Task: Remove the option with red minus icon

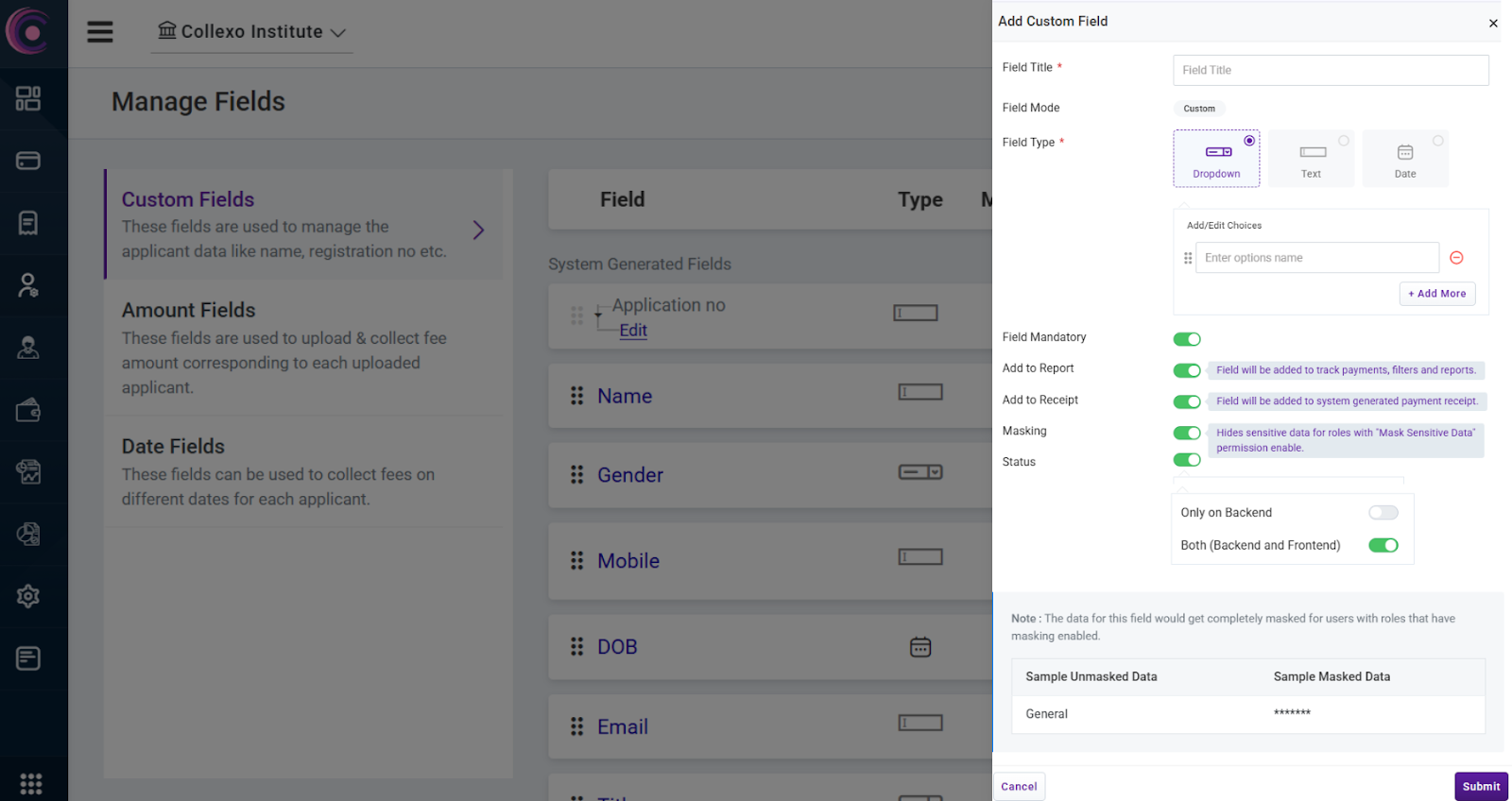Action: click(x=1456, y=258)
